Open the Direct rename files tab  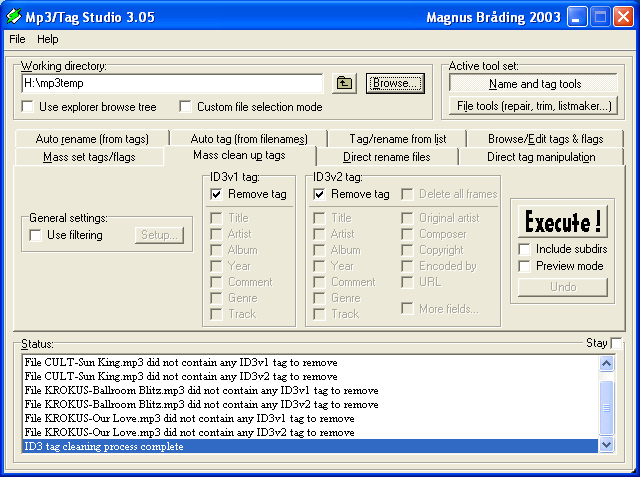387,157
